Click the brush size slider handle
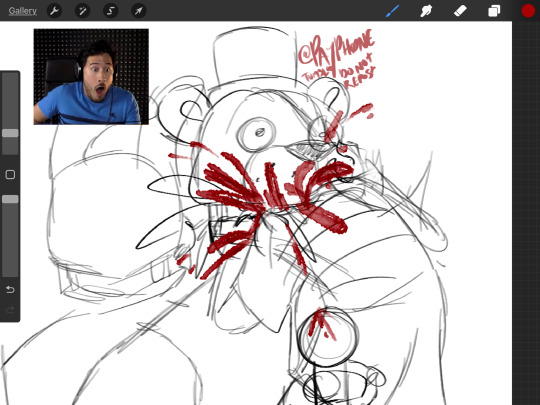The height and width of the screenshot is (405, 540). click(10, 133)
